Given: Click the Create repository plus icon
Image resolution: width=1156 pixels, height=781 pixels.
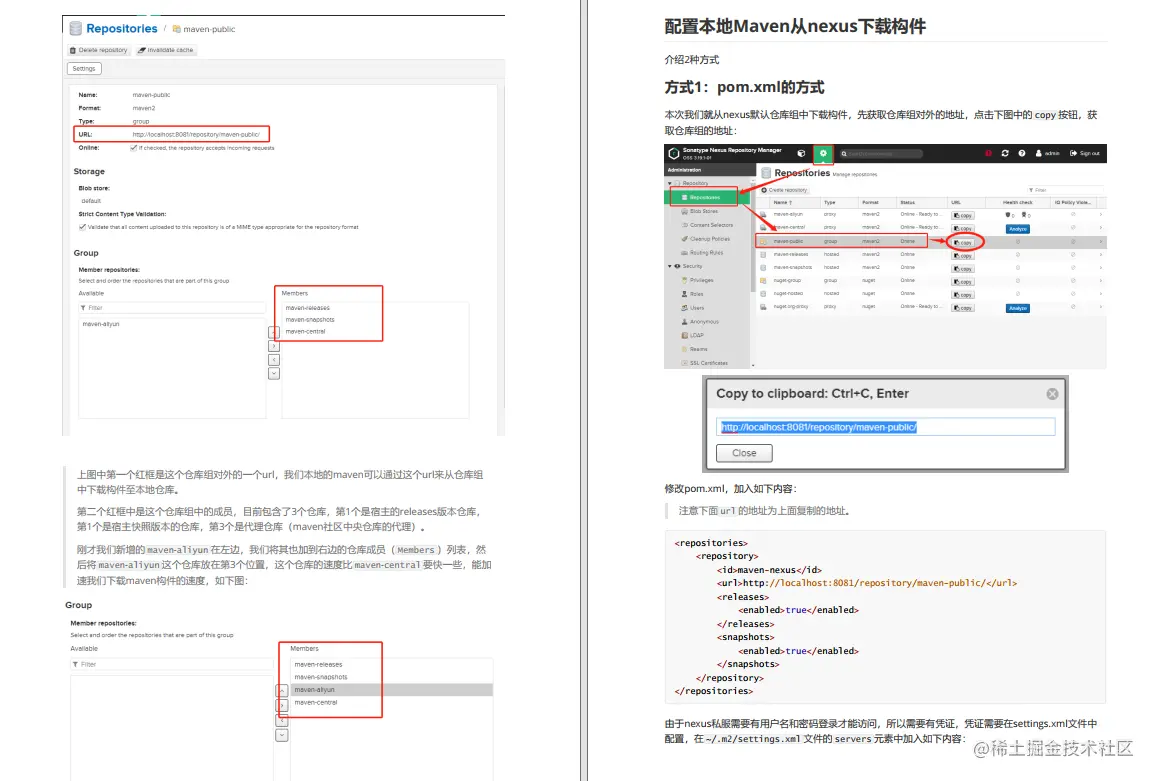Looking at the screenshot, I should click(765, 190).
